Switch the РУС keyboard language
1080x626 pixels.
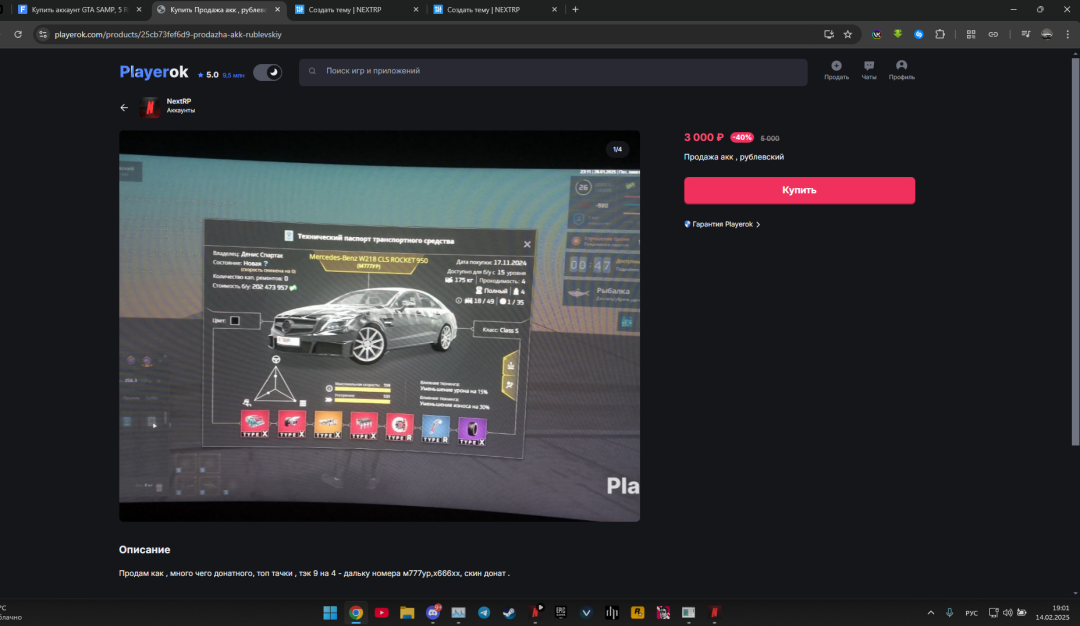click(971, 613)
